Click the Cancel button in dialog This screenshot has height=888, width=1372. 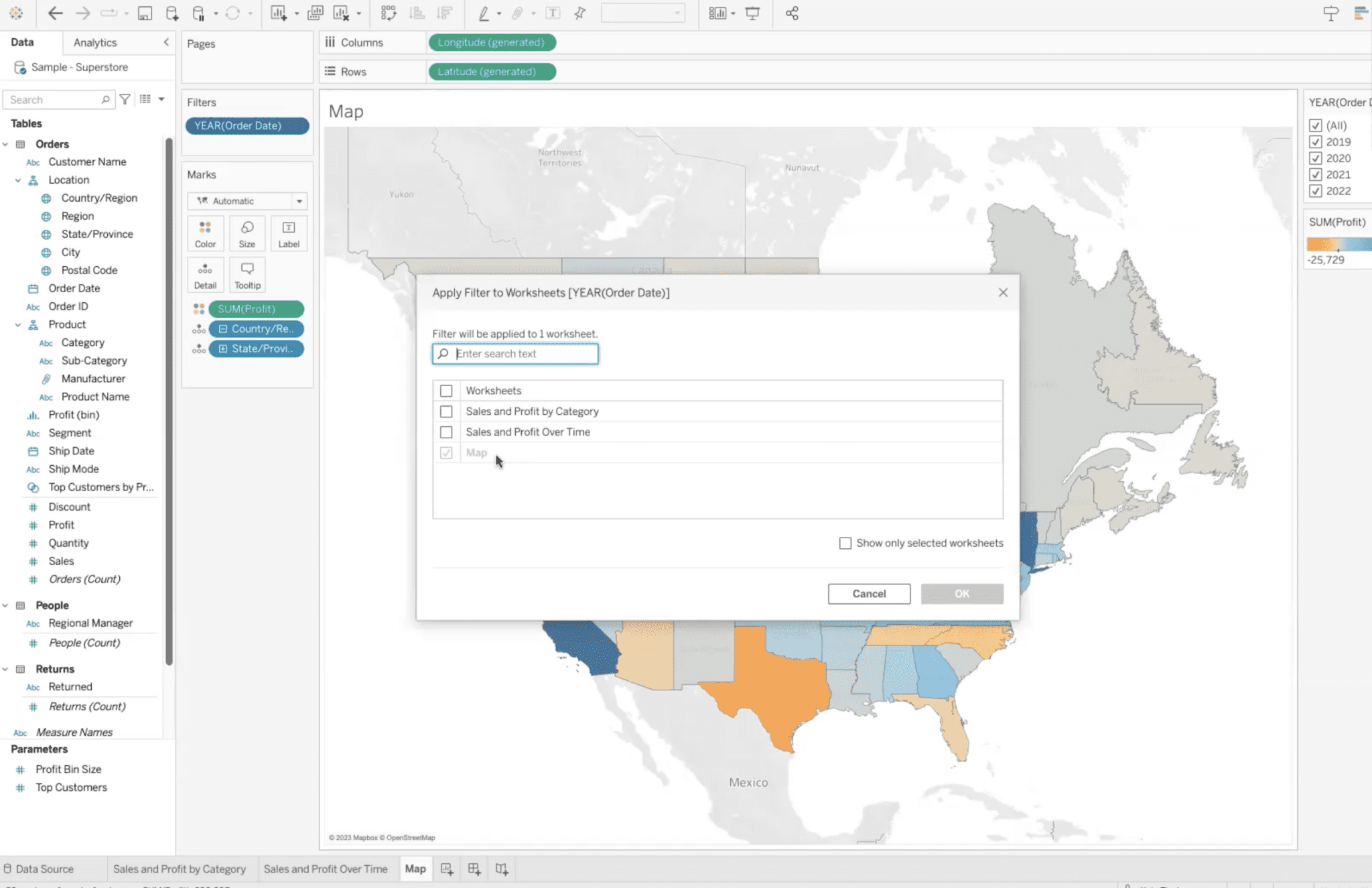[x=869, y=593]
